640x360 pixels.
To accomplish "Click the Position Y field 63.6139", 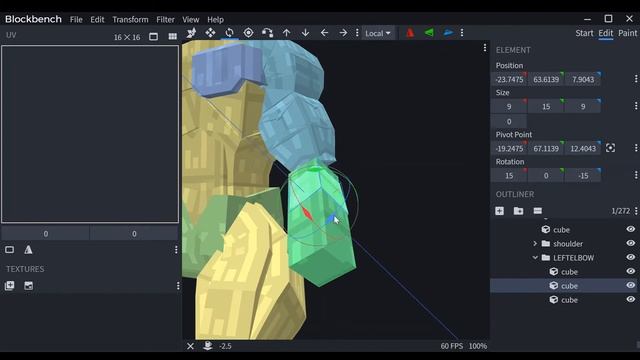I will point(546,79).
